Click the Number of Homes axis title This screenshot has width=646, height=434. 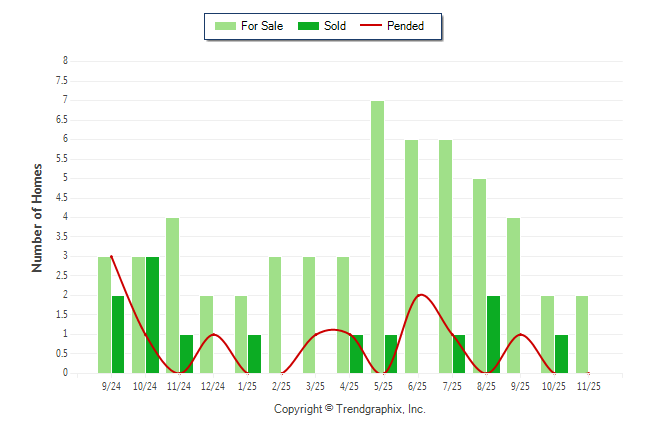coord(37,217)
